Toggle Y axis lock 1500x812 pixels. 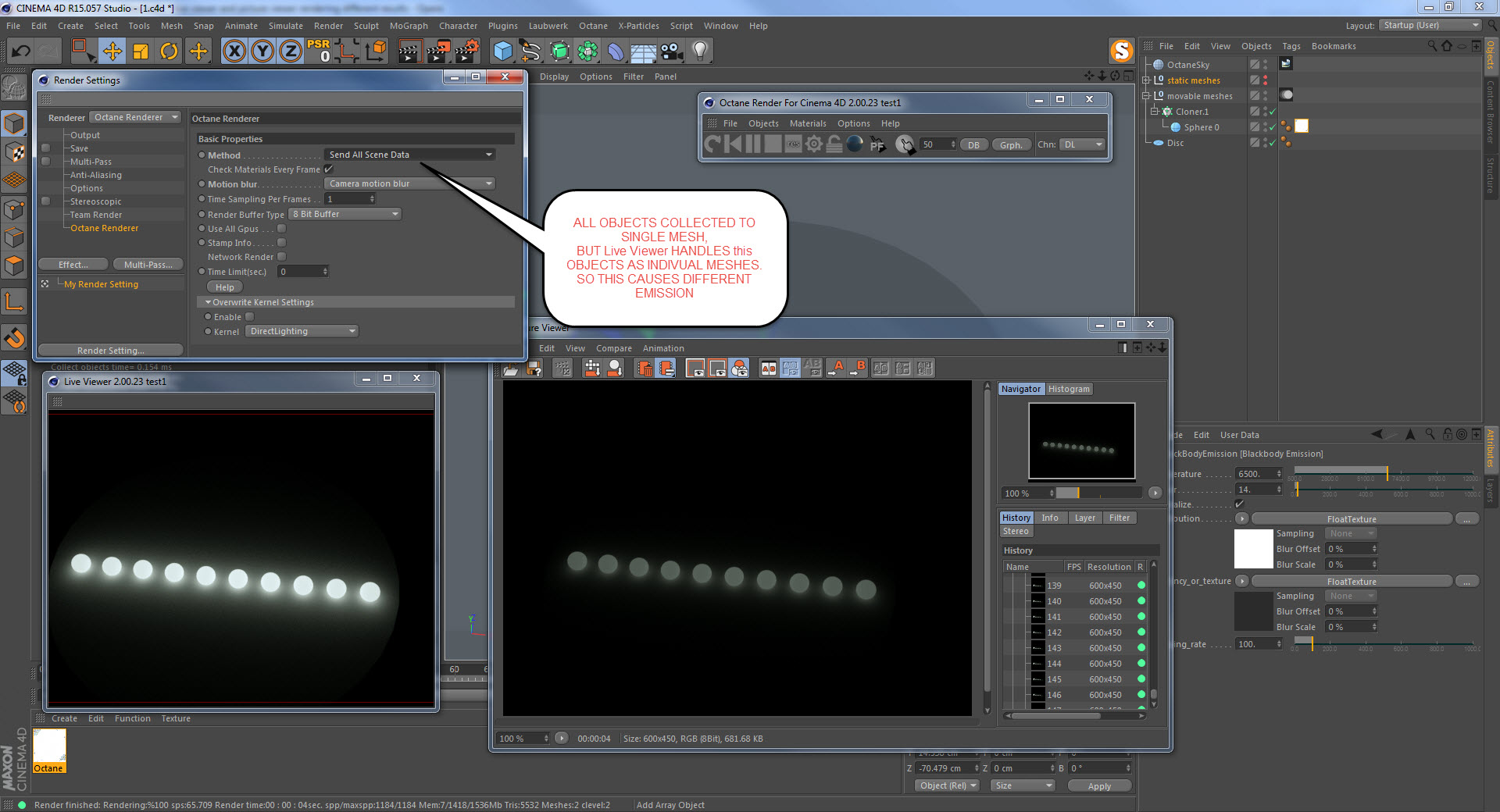262,52
